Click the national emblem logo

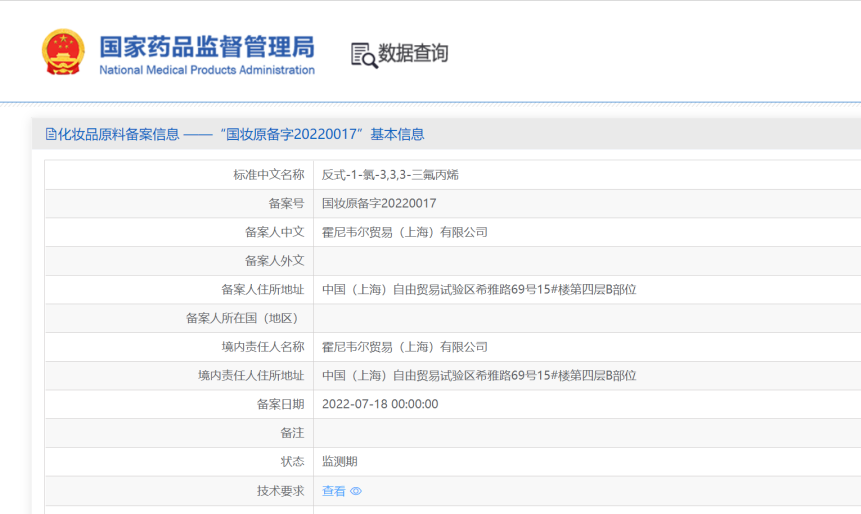point(63,52)
